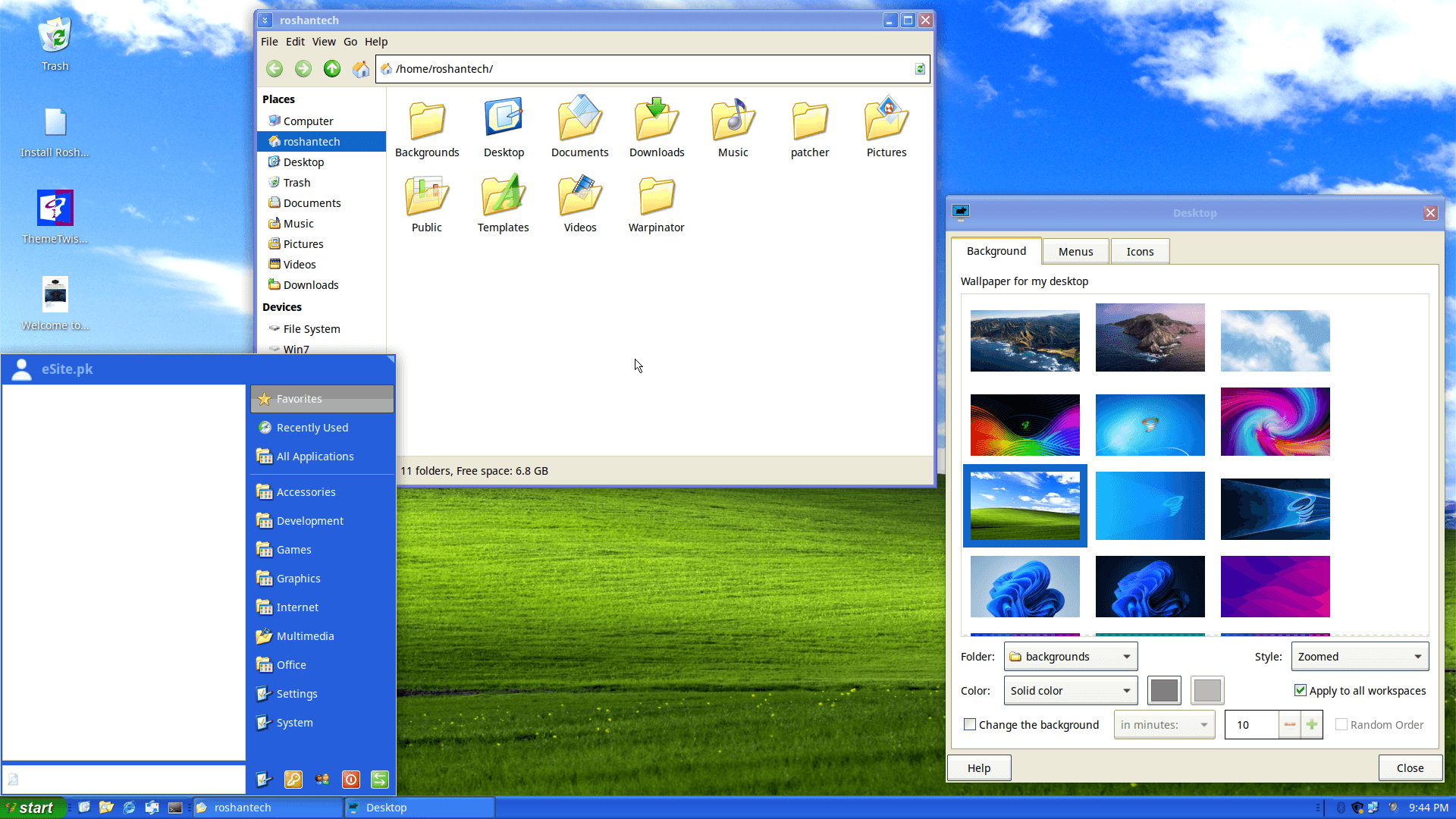Enable Change the background checkbox
This screenshot has width=1456, height=819.
point(969,724)
